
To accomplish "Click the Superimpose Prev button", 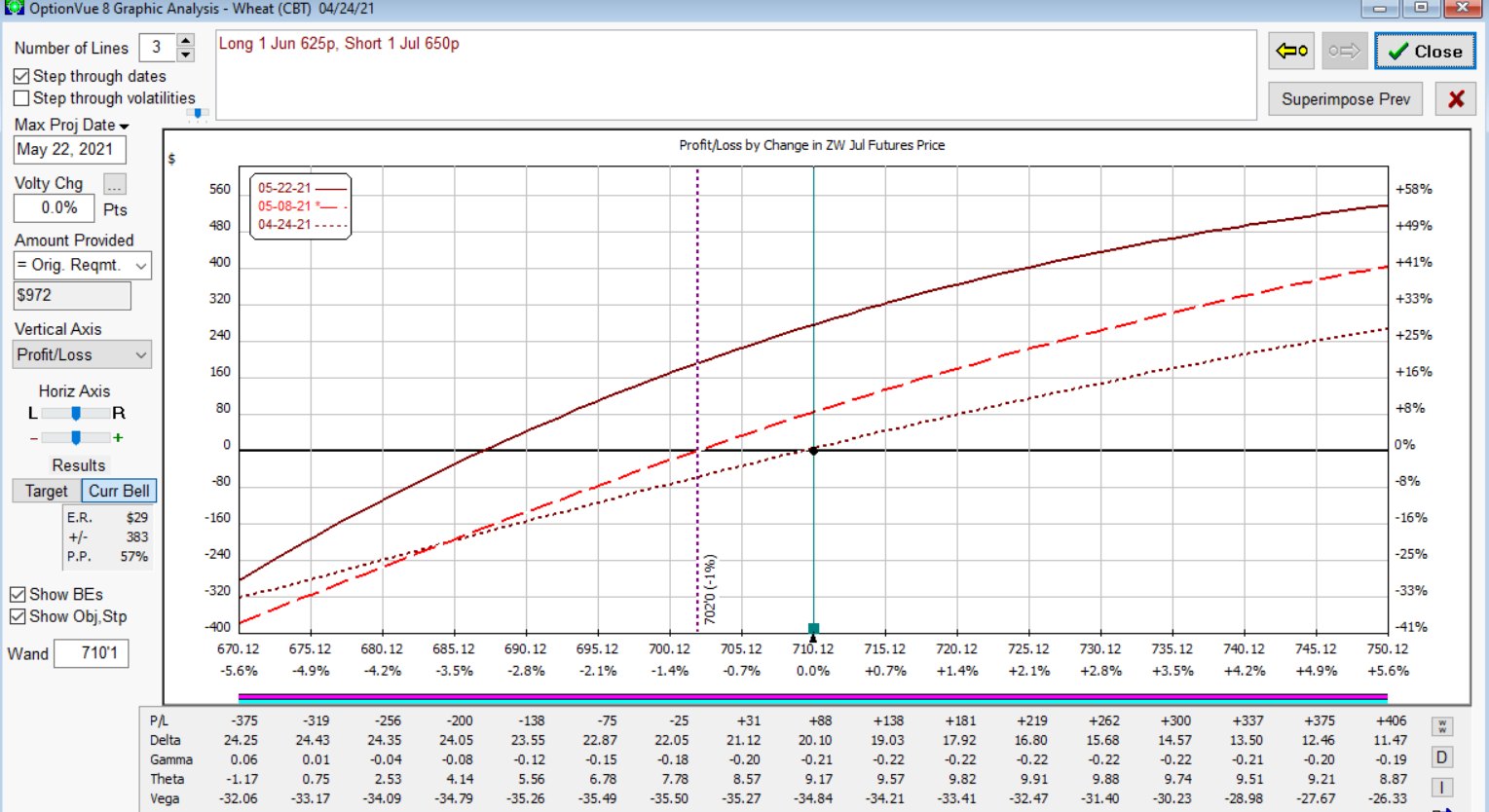I will click(x=1346, y=99).
